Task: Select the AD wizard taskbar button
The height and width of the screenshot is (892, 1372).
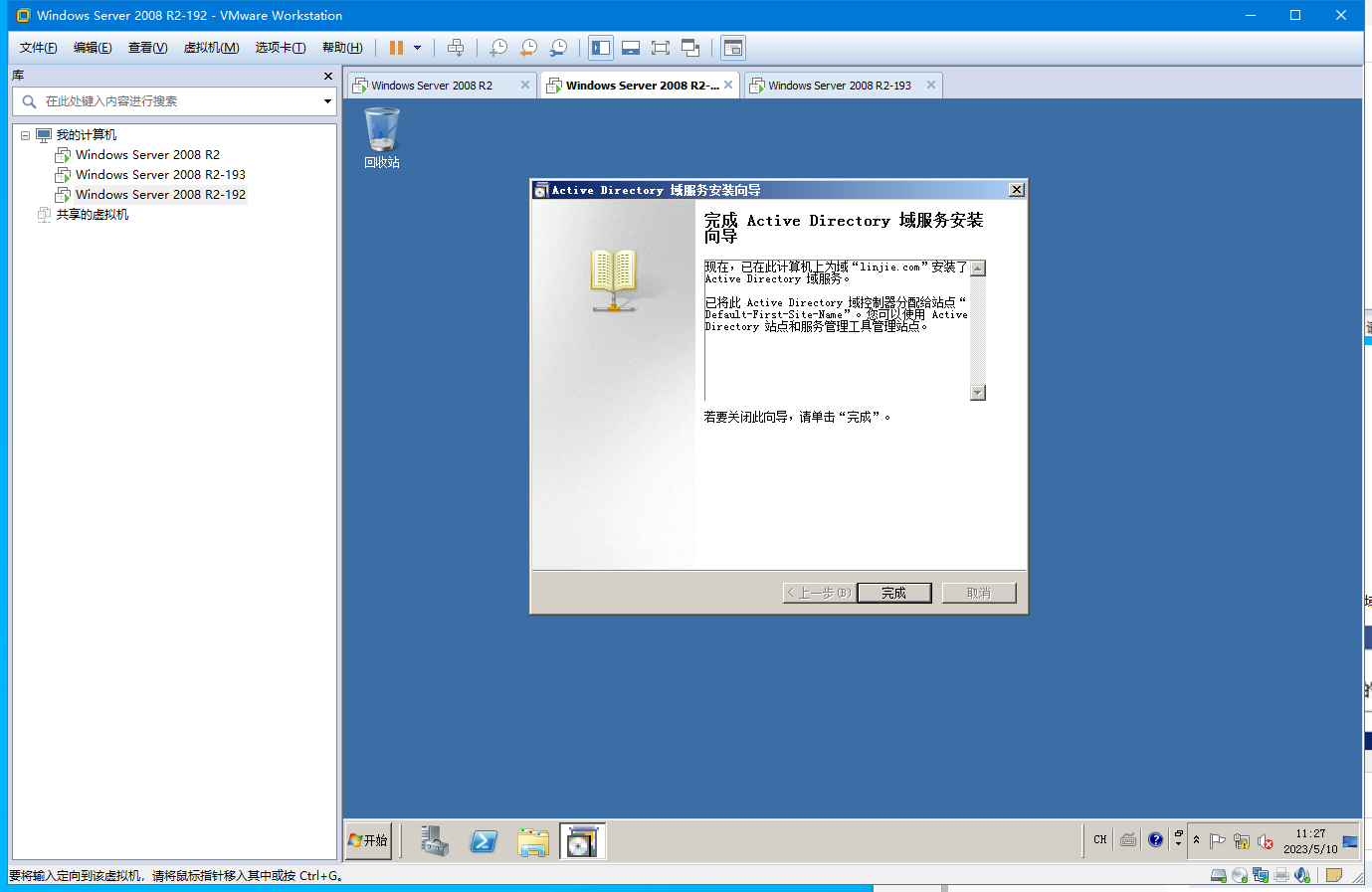Action: tap(582, 841)
